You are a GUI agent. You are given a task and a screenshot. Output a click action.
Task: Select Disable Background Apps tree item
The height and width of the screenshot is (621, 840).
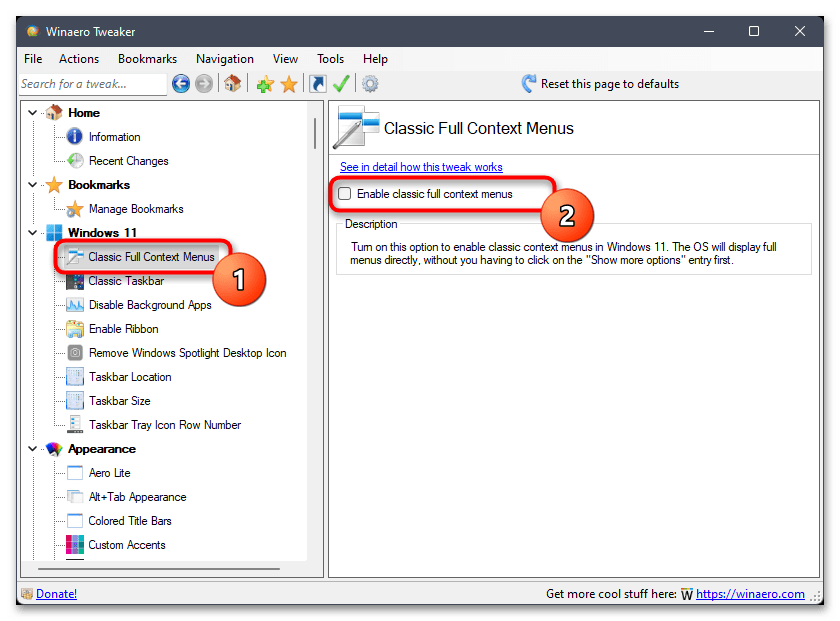(150, 305)
